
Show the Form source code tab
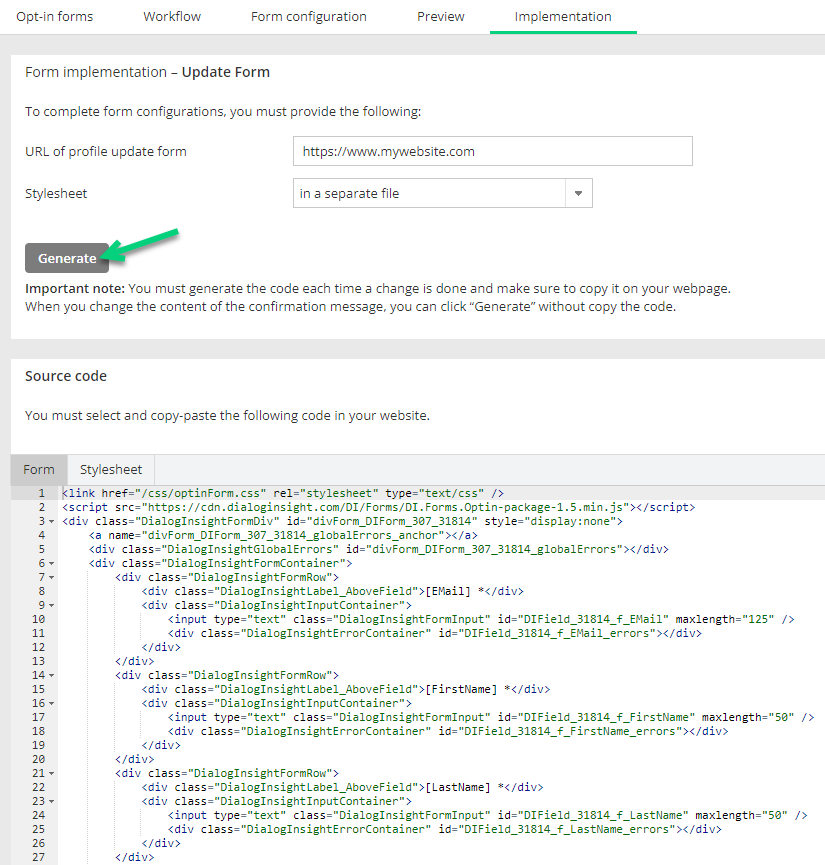pos(39,469)
